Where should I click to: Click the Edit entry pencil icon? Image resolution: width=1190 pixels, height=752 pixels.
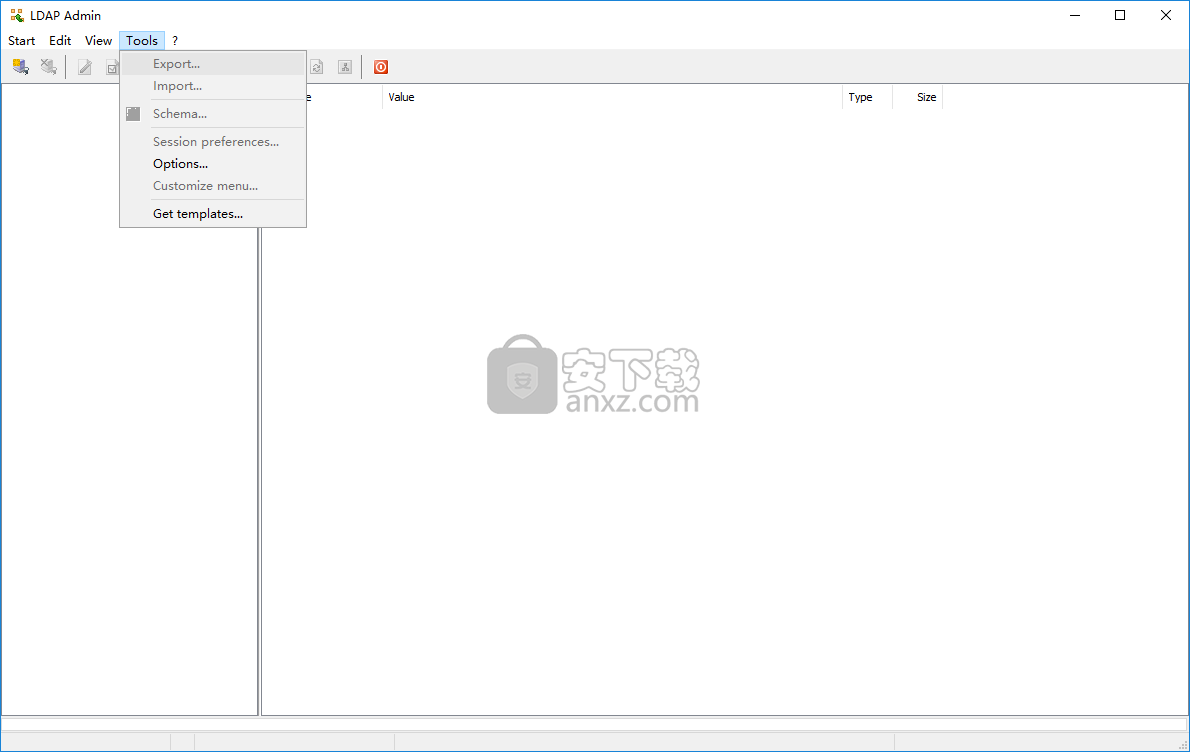tap(85, 67)
